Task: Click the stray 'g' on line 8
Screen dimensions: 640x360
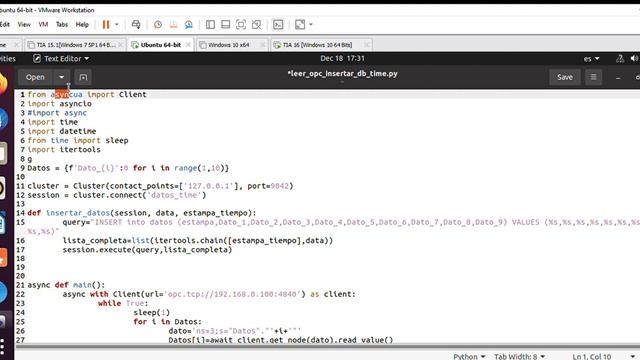Action: point(30,159)
